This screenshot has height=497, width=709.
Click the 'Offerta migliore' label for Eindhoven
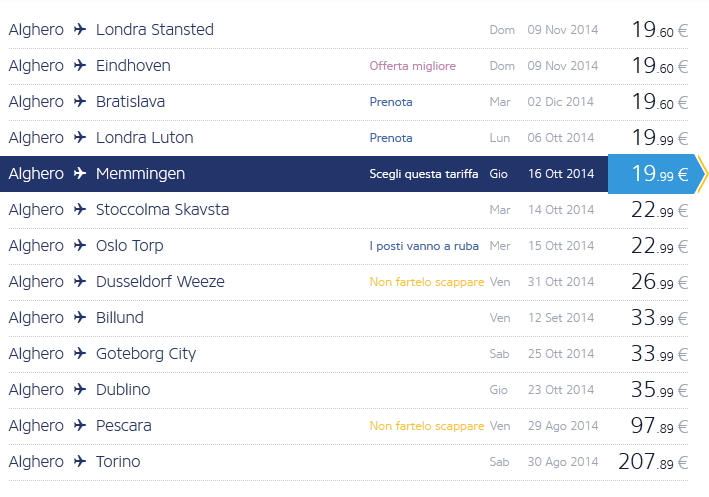point(412,66)
